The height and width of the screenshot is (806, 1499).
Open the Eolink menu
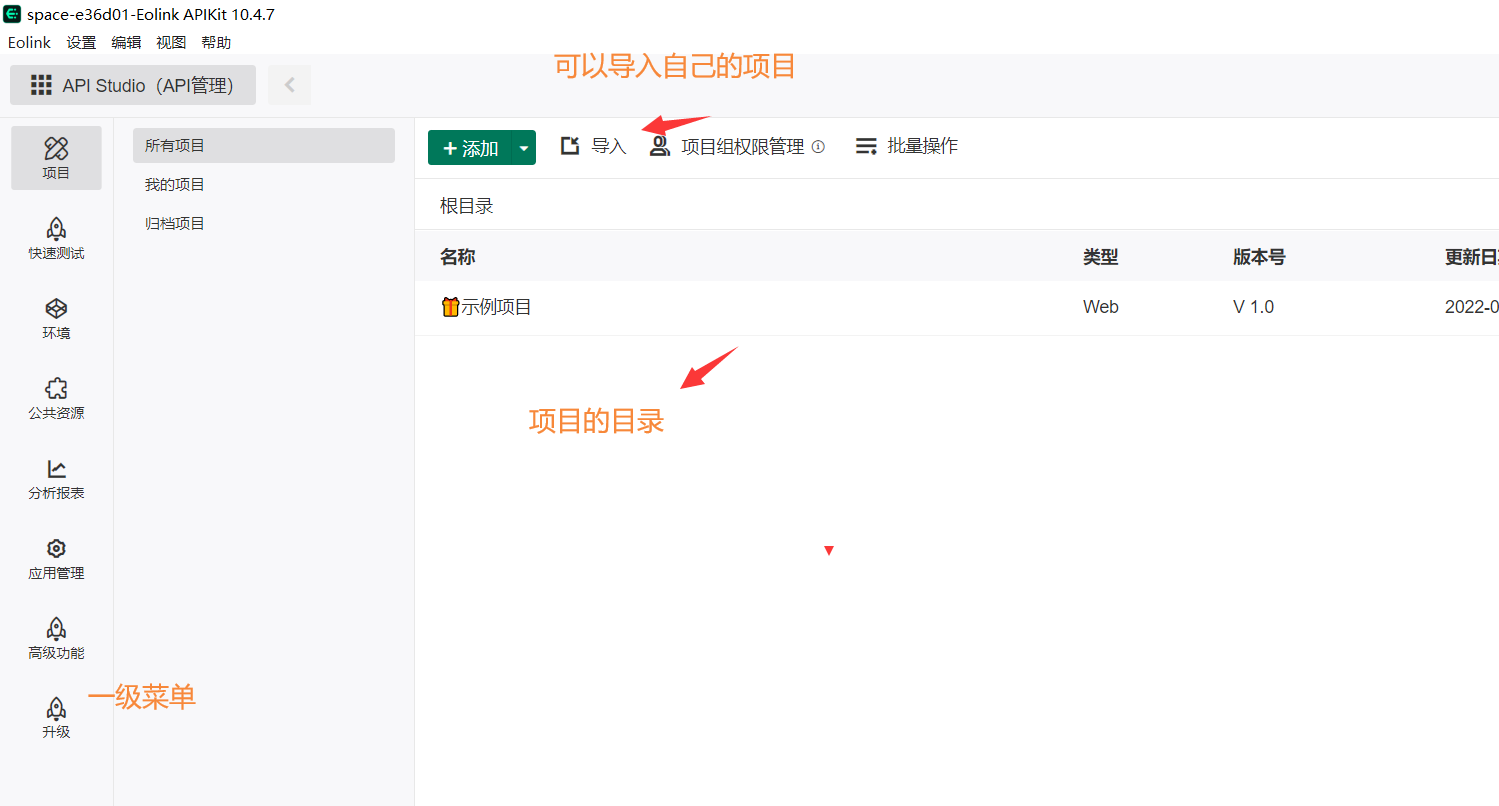tap(29, 42)
